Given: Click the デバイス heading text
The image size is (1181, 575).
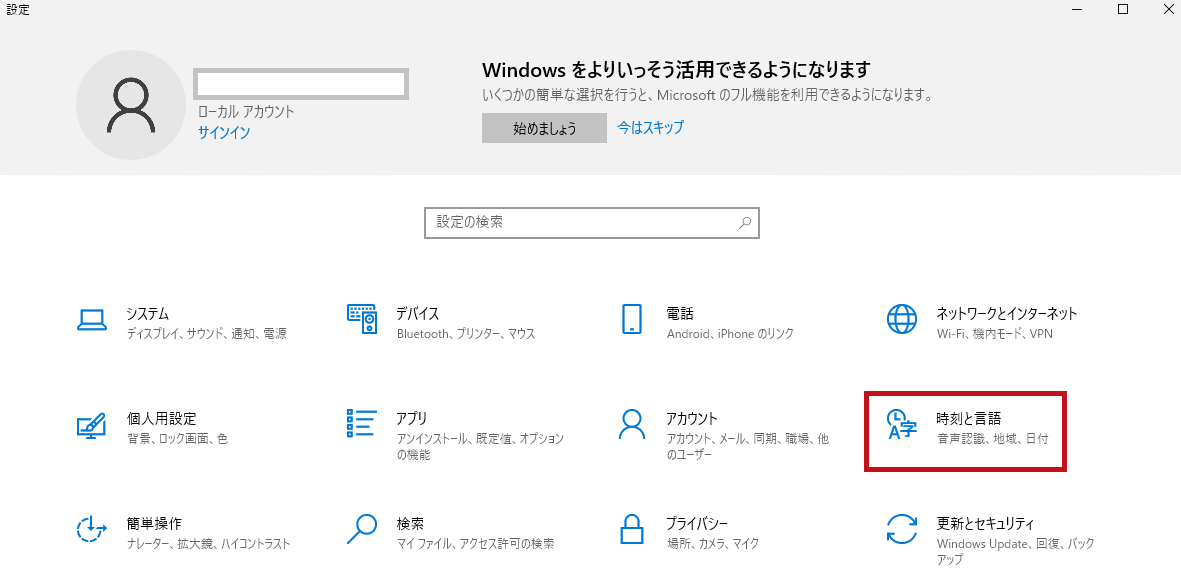Looking at the screenshot, I should coord(418,313).
